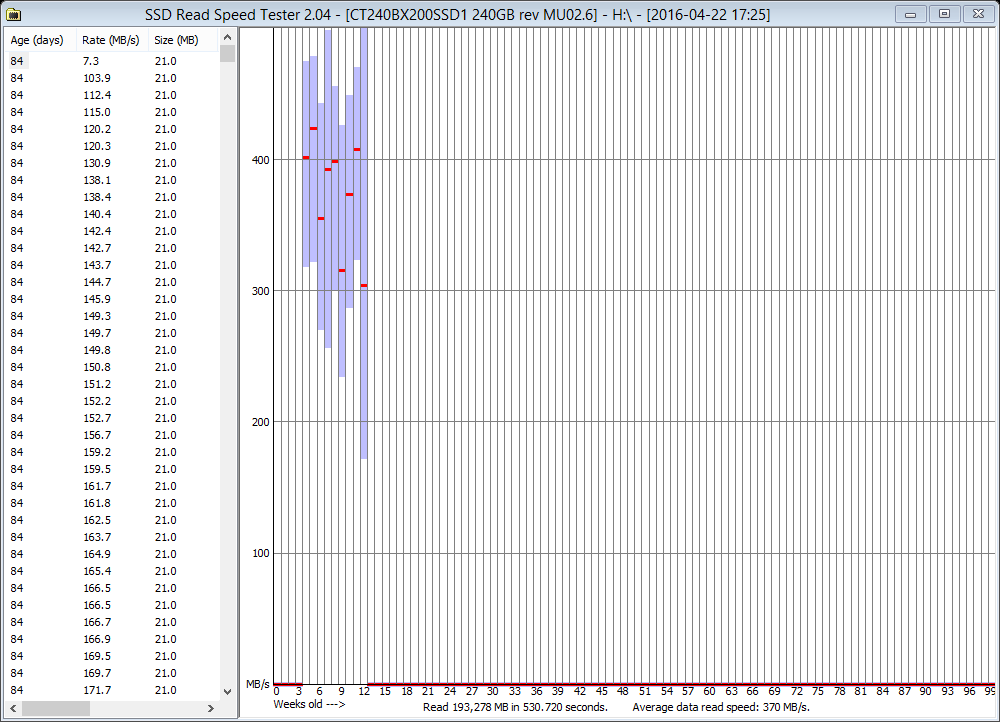
Task: Select the row with rate 120.3
Action: pyautogui.click(x=112, y=146)
